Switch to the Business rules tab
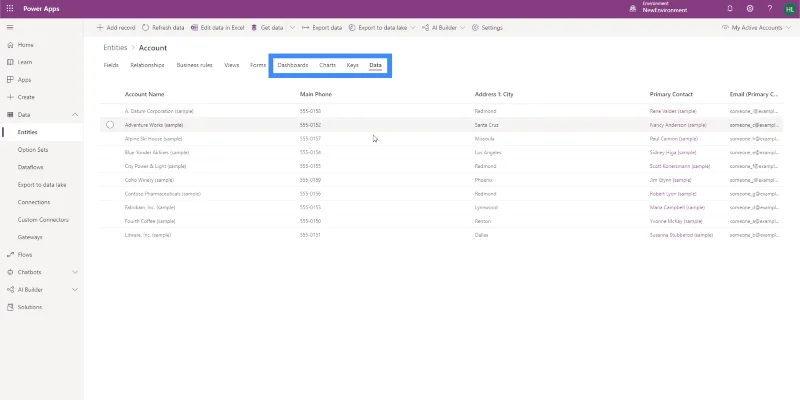Screen dimensions: 800x400 pyautogui.click(x=194, y=65)
